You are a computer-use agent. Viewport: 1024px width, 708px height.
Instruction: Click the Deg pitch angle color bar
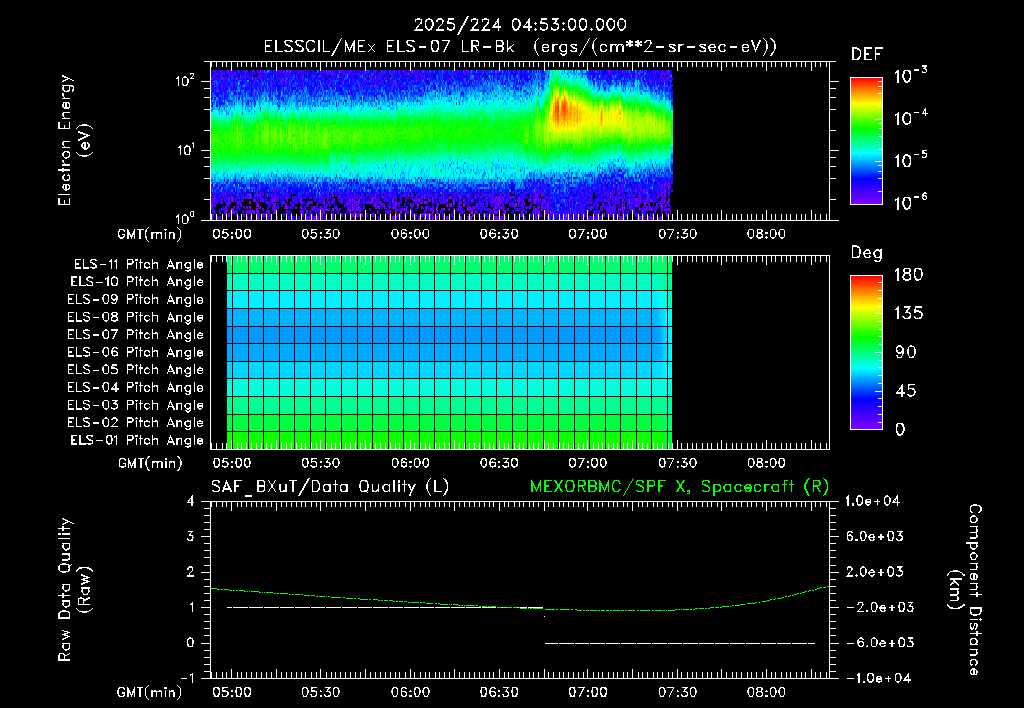coord(866,352)
